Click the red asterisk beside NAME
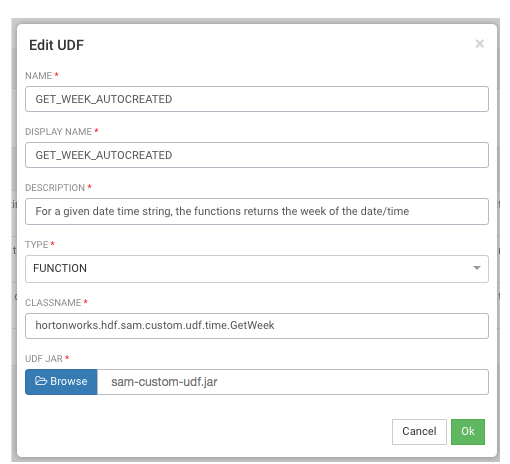This screenshot has width=510, height=464. [57, 74]
